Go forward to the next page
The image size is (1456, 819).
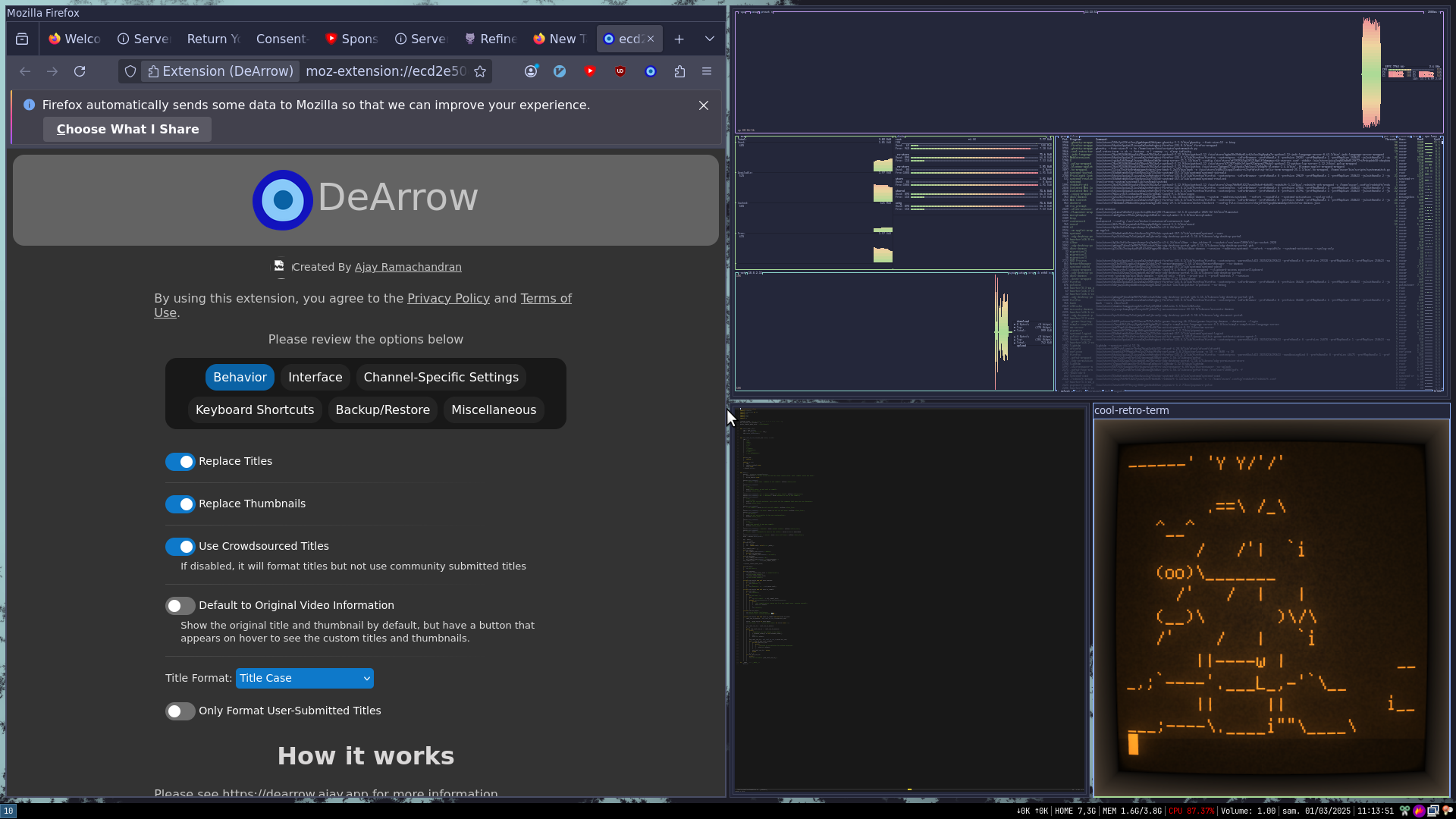[52, 71]
